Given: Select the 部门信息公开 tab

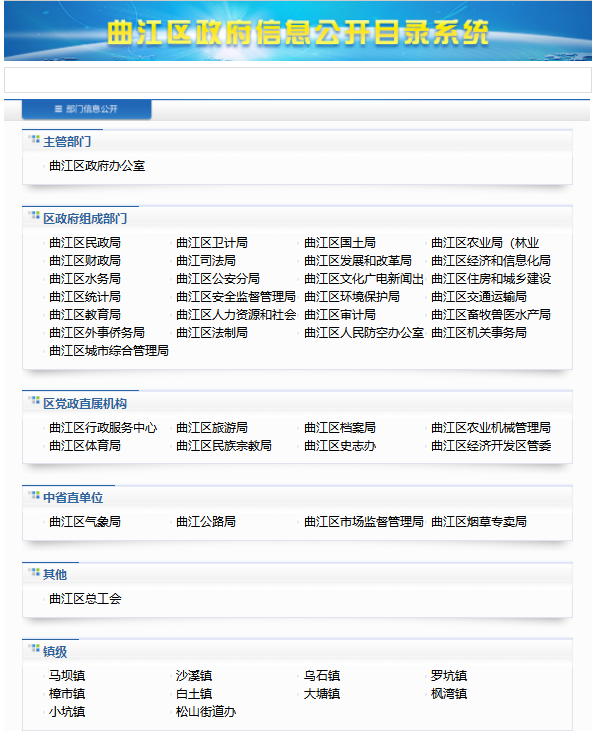Looking at the screenshot, I should 86,109.
